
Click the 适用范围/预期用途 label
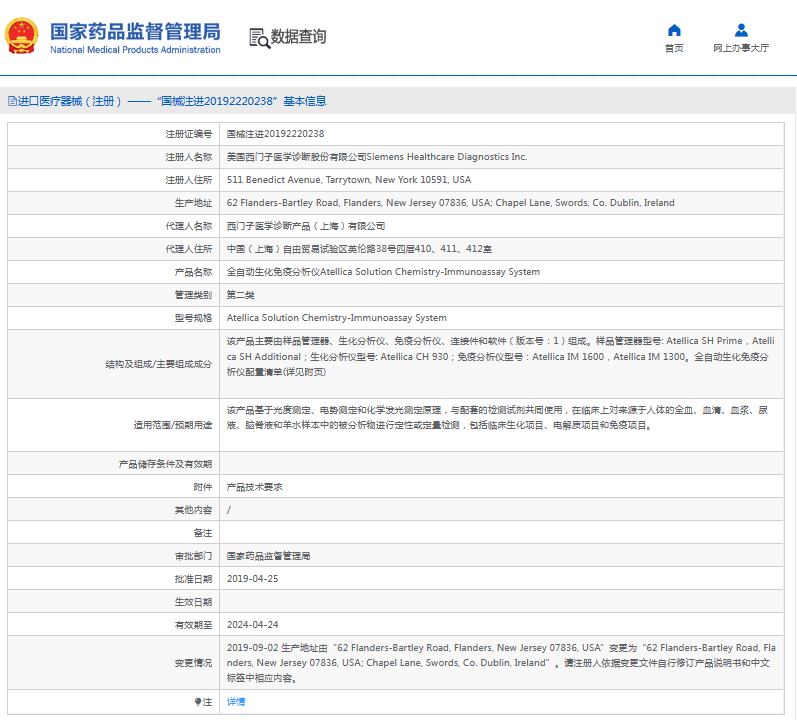[x=173, y=425]
